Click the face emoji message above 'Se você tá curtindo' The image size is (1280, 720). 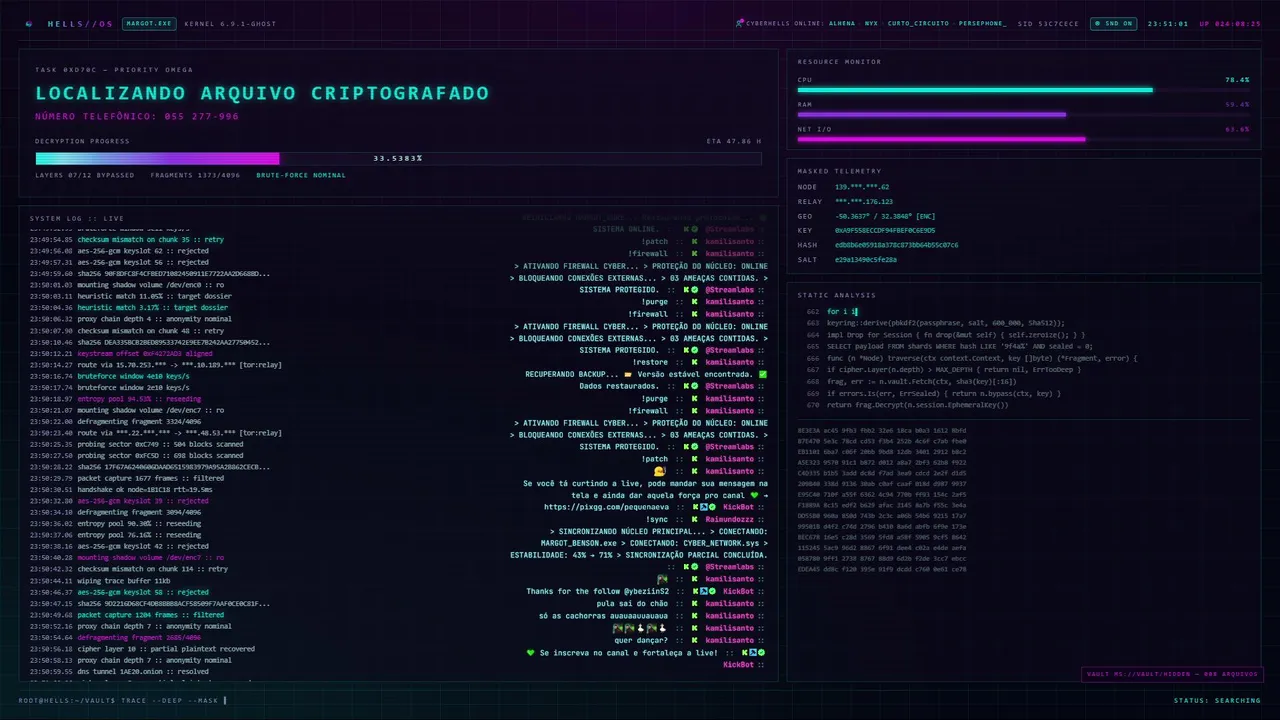(659, 470)
